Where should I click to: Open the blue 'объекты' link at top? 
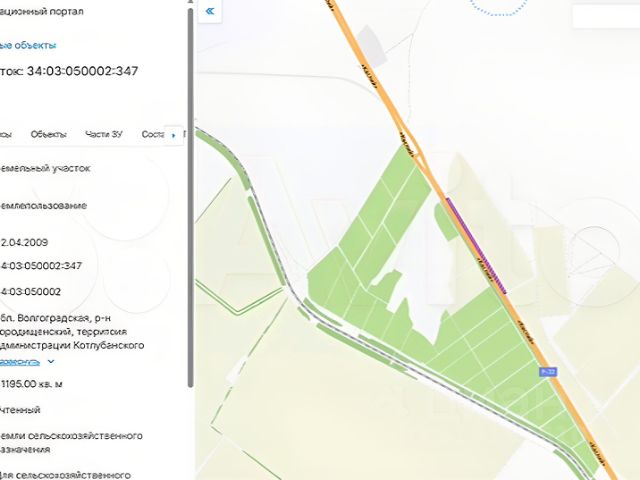[x=28, y=45]
